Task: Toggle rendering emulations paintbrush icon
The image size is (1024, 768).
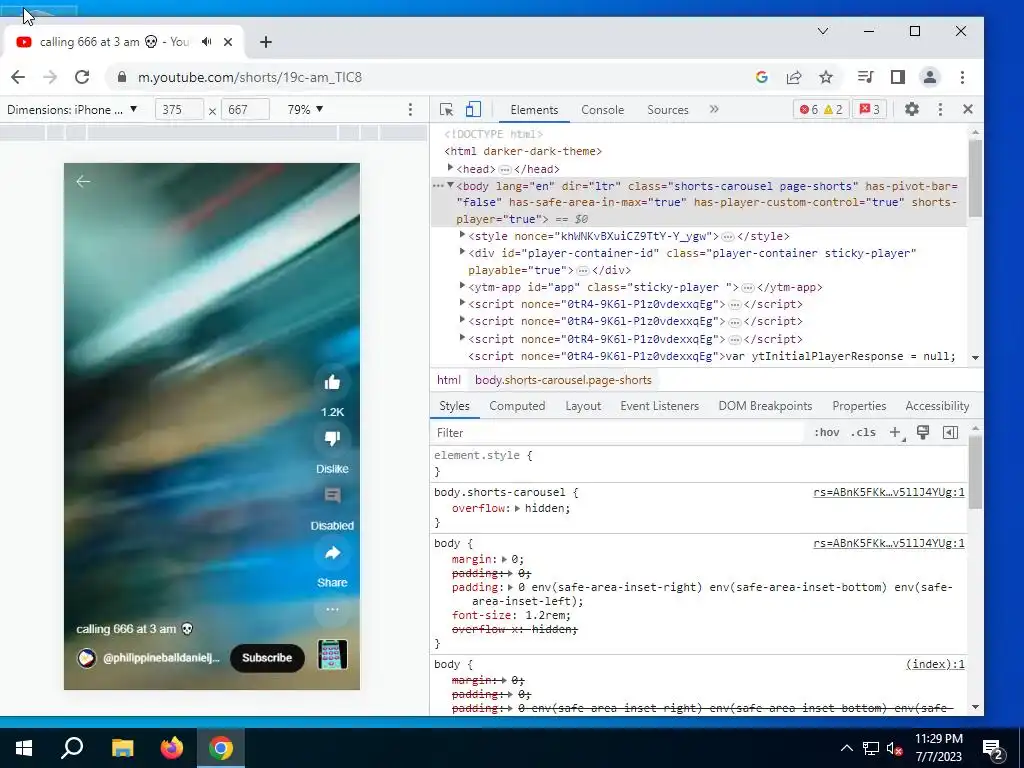Action: [923, 432]
